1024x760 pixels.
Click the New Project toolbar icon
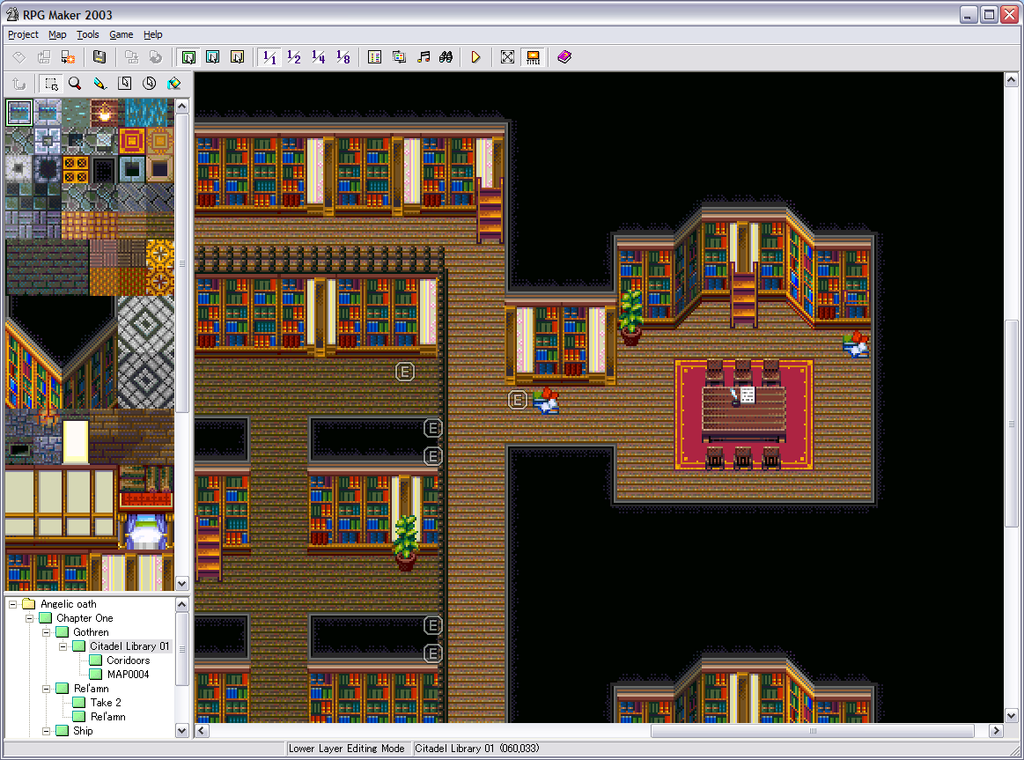[x=19, y=57]
